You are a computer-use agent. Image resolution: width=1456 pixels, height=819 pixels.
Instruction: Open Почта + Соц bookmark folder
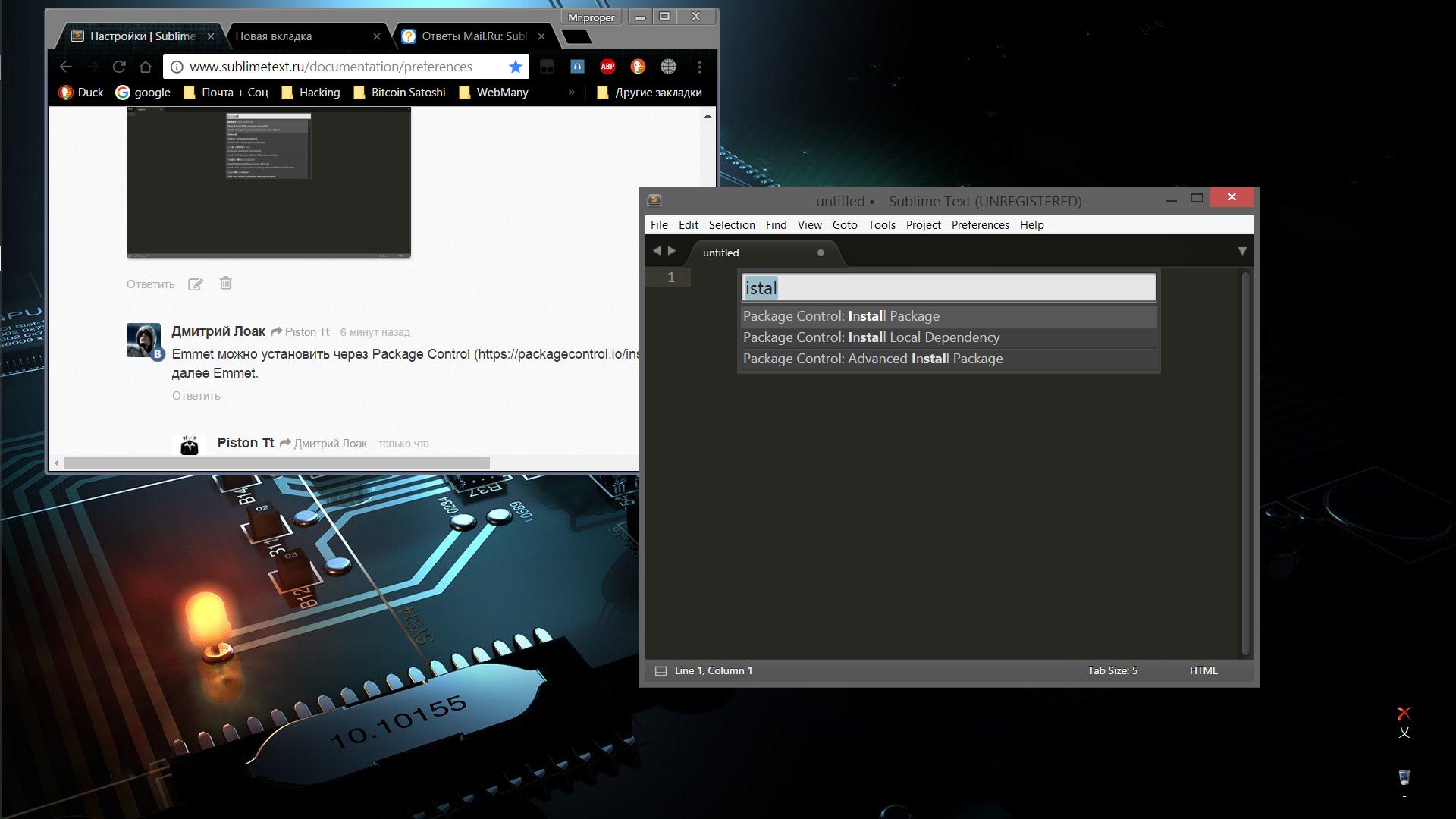226,93
